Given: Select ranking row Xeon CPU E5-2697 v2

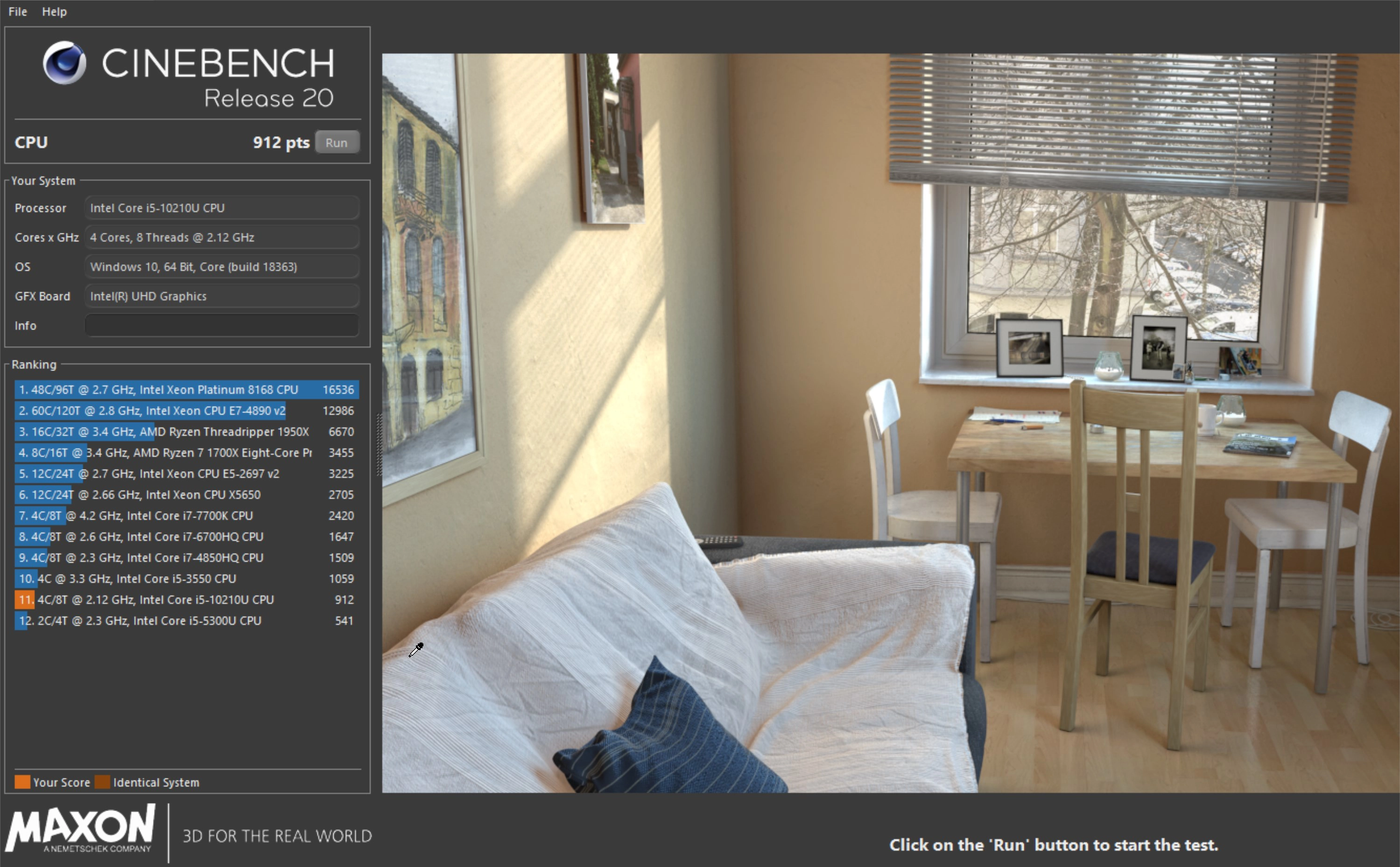Looking at the screenshot, I should pyautogui.click(x=186, y=474).
